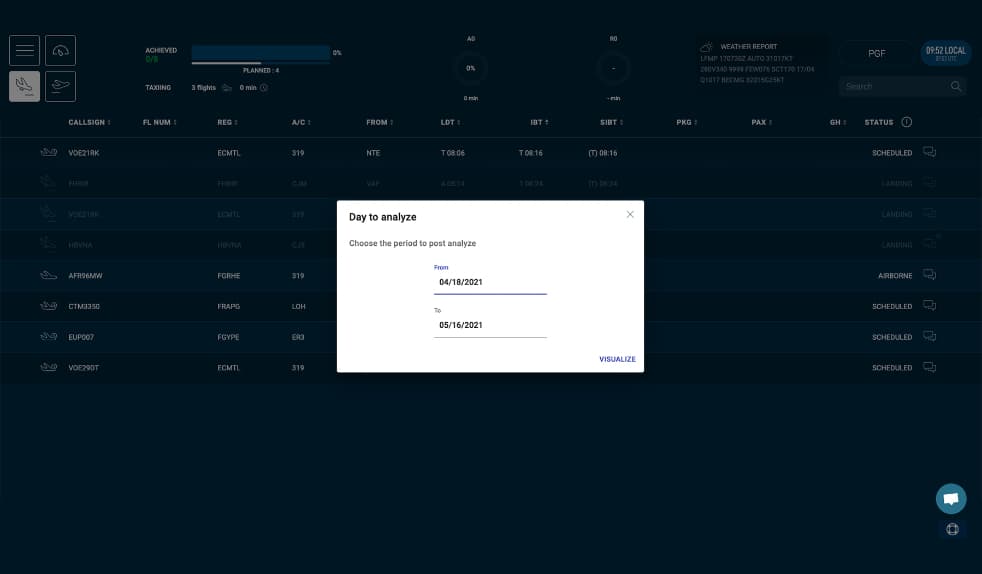The width and height of the screenshot is (982, 574).
Task: Open comments for flight AFR96MW
Action: pyautogui.click(x=929, y=275)
